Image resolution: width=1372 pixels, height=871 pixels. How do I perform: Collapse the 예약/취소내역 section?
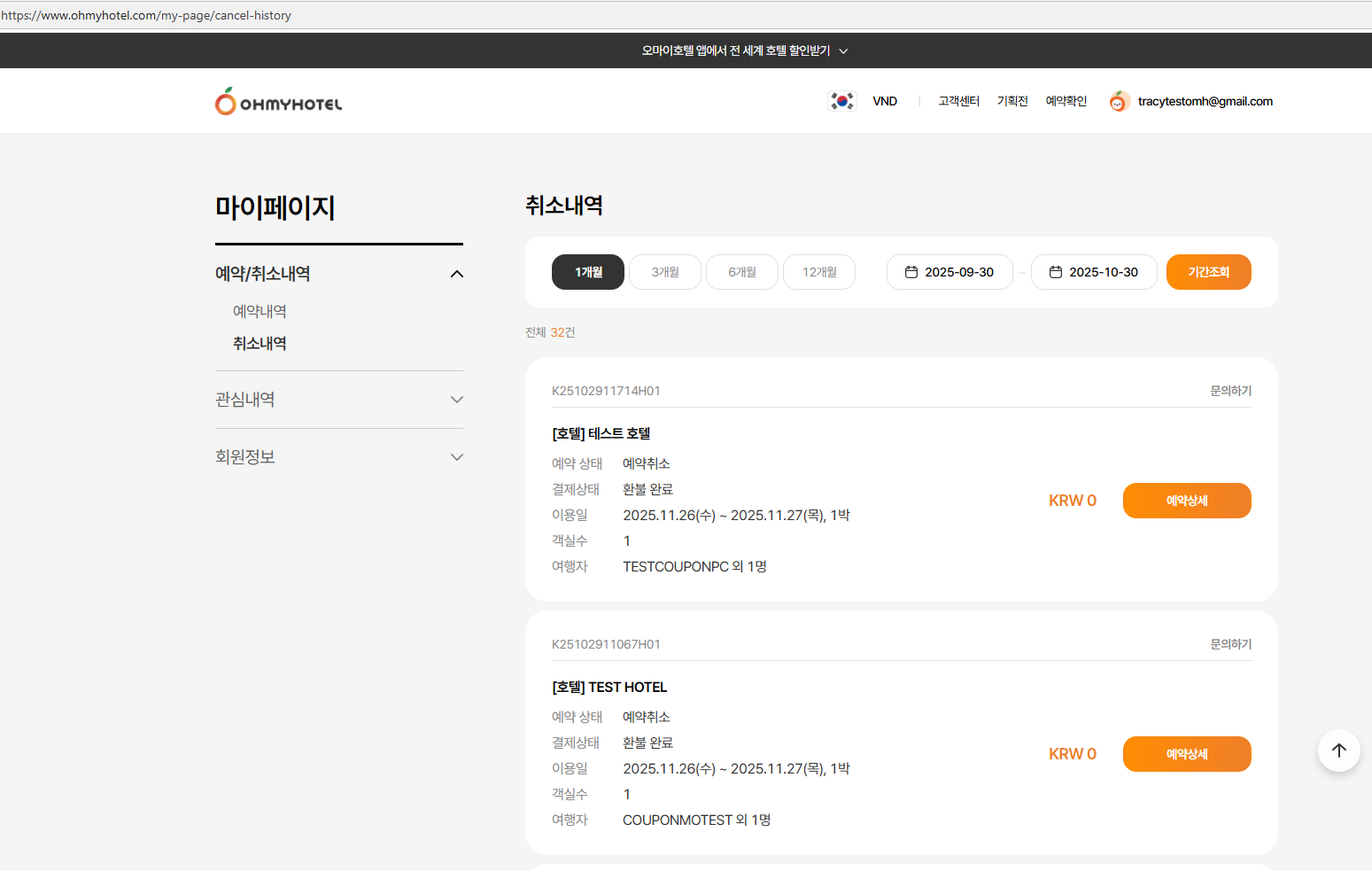(456, 274)
